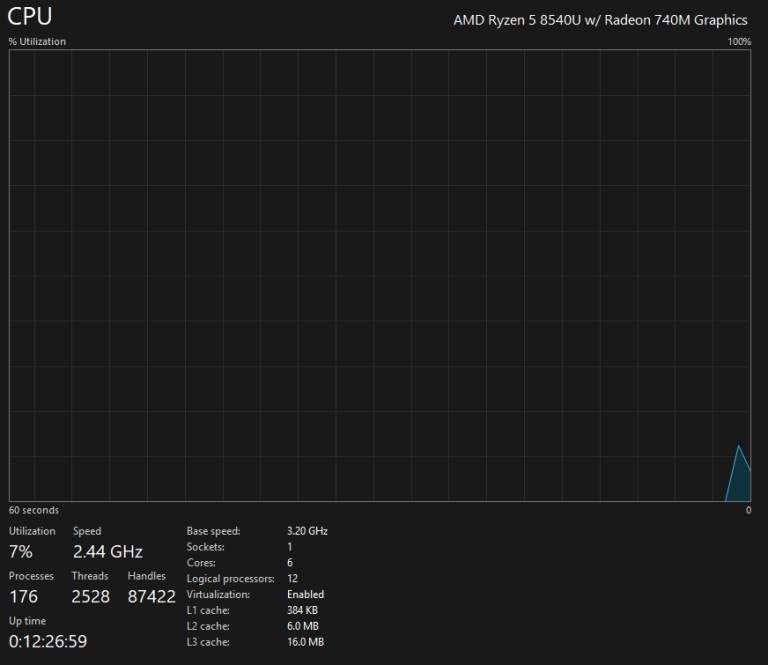Click the Cores label
Image resolution: width=768 pixels, height=665 pixels.
pyautogui.click(x=201, y=563)
